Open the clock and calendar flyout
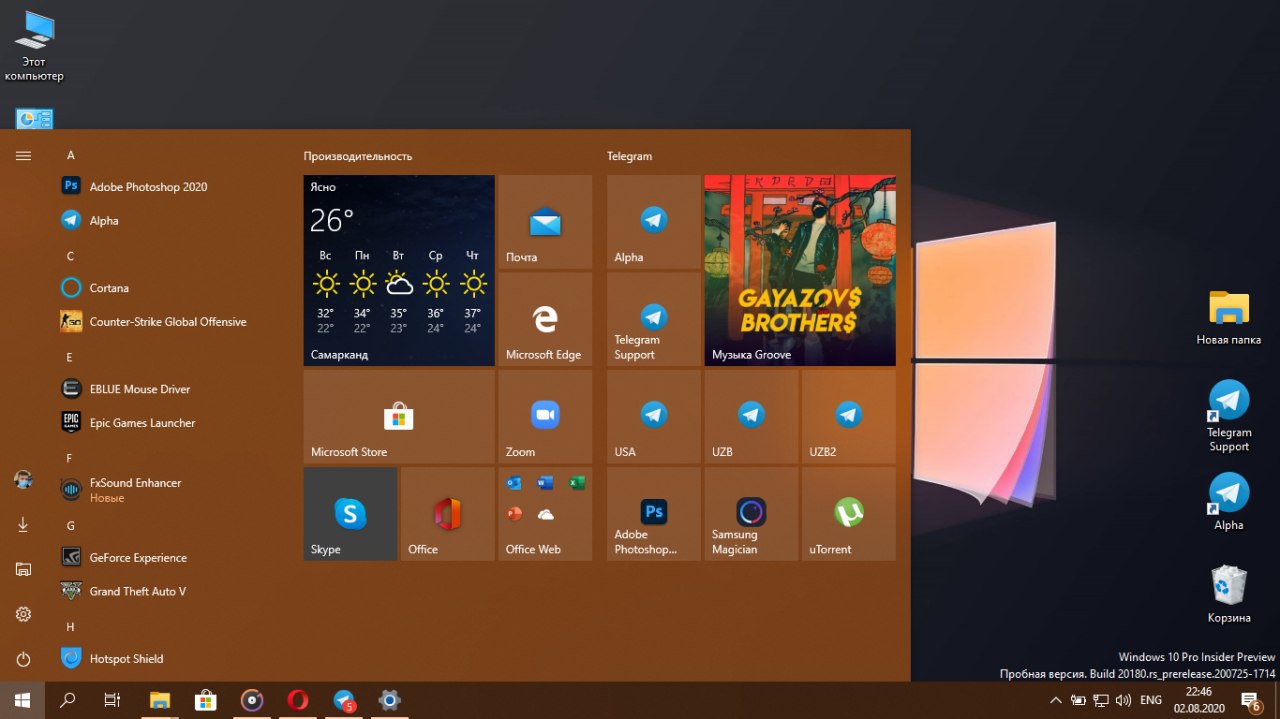 click(1199, 700)
